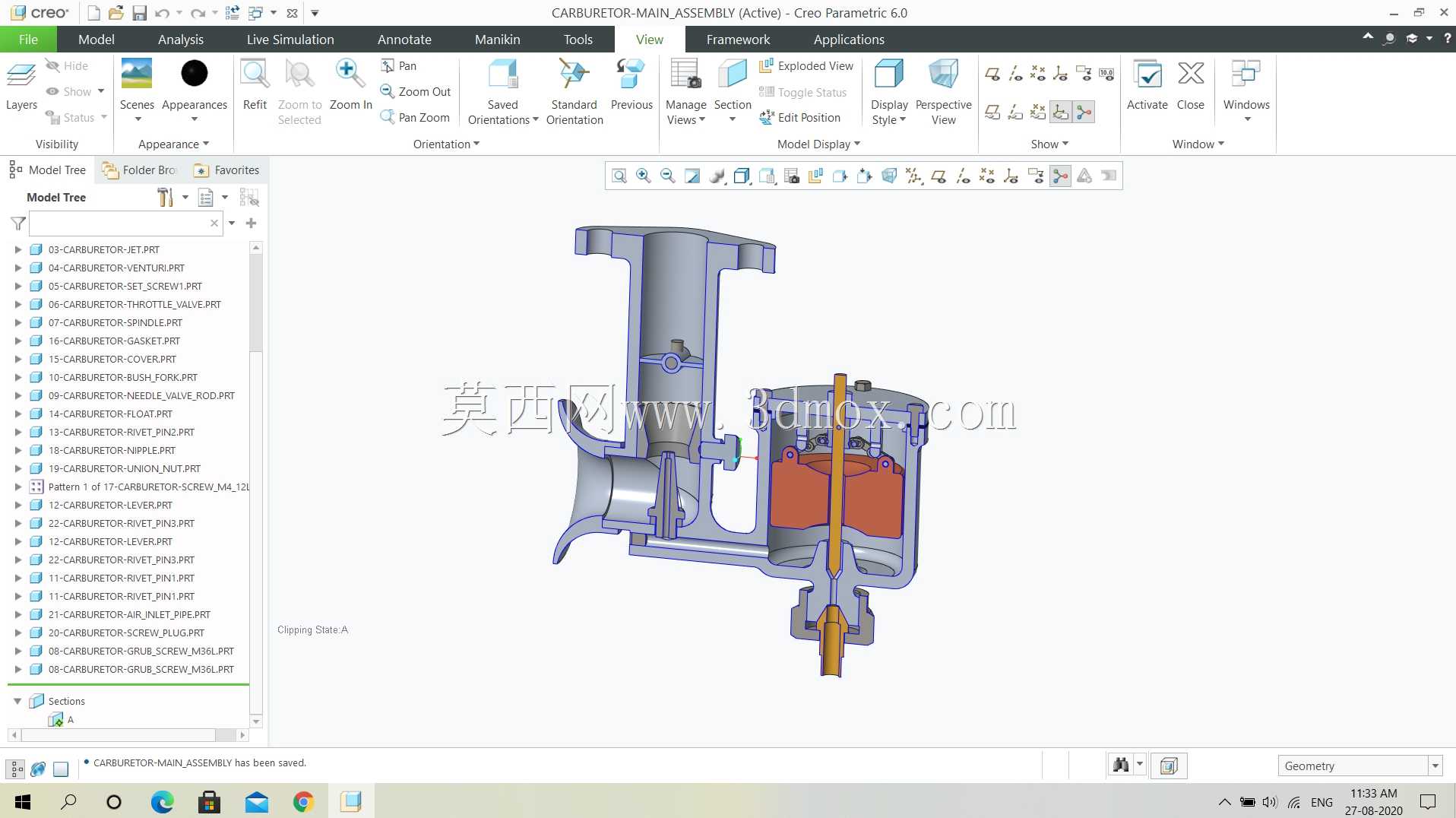The width and height of the screenshot is (1456, 818).
Task: Click the Model Tree filter search field
Action: point(125,224)
